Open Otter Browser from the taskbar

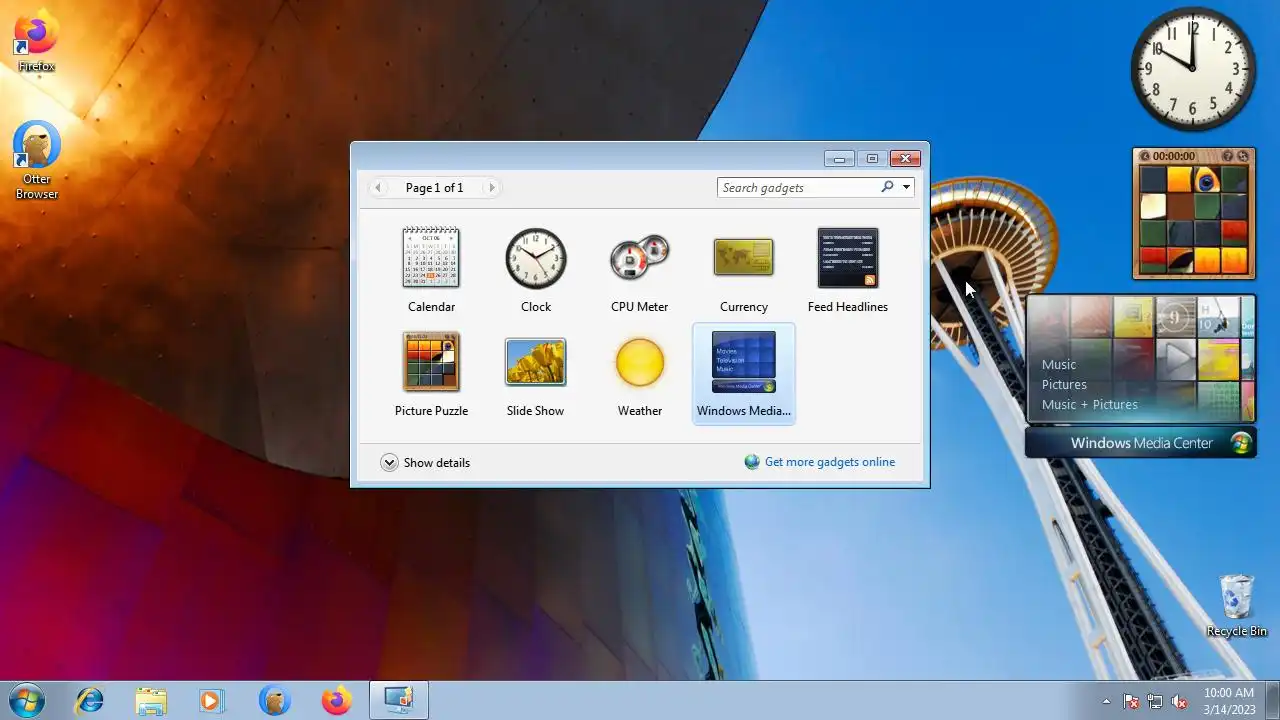[x=274, y=701]
